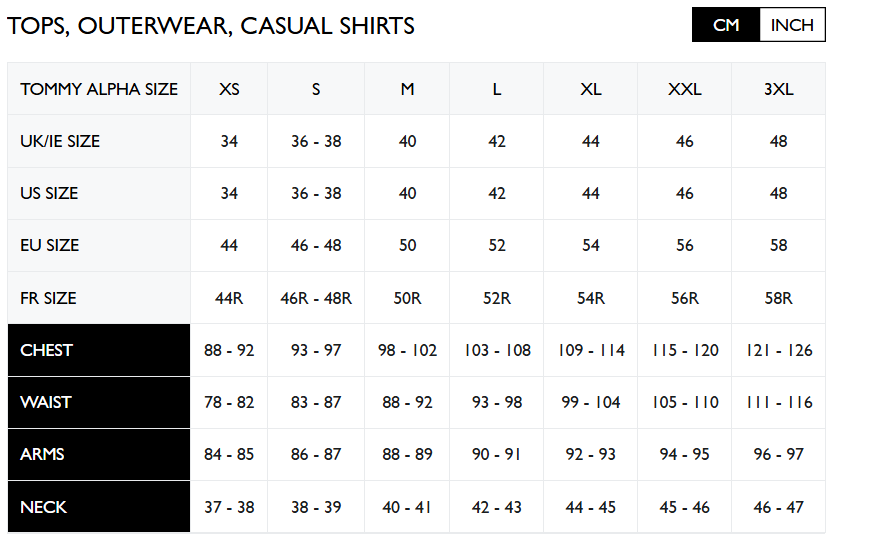Click the UK/IE SIZE row label
This screenshot has height=551, width=881.
(99, 141)
